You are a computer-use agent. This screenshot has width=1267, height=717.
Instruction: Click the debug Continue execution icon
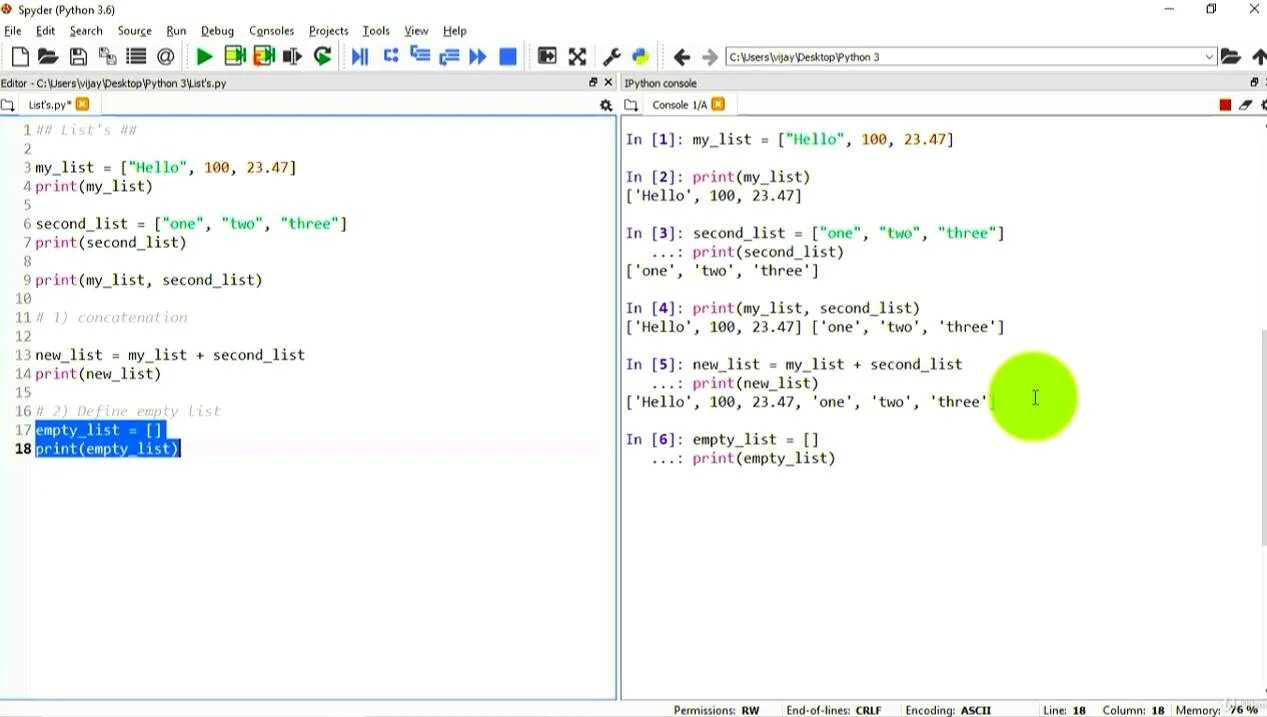coord(478,57)
